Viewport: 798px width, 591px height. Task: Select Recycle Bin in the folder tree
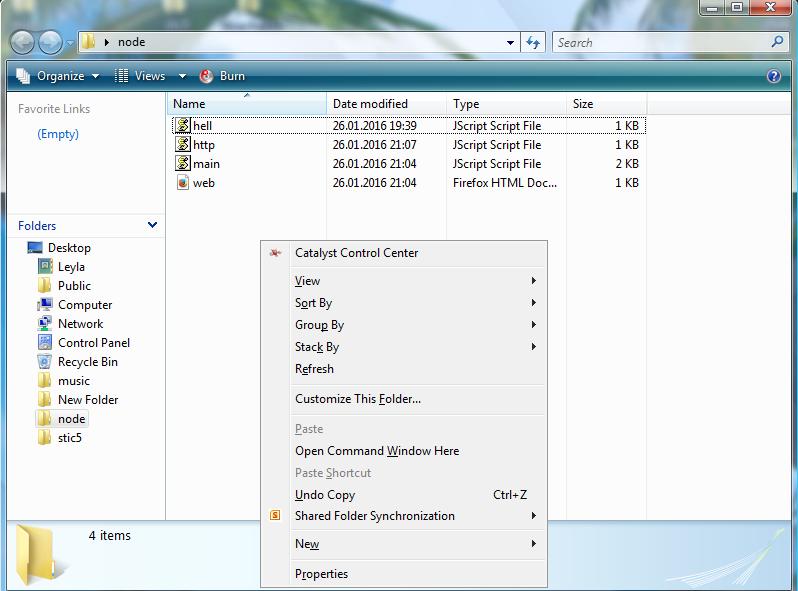(x=88, y=362)
